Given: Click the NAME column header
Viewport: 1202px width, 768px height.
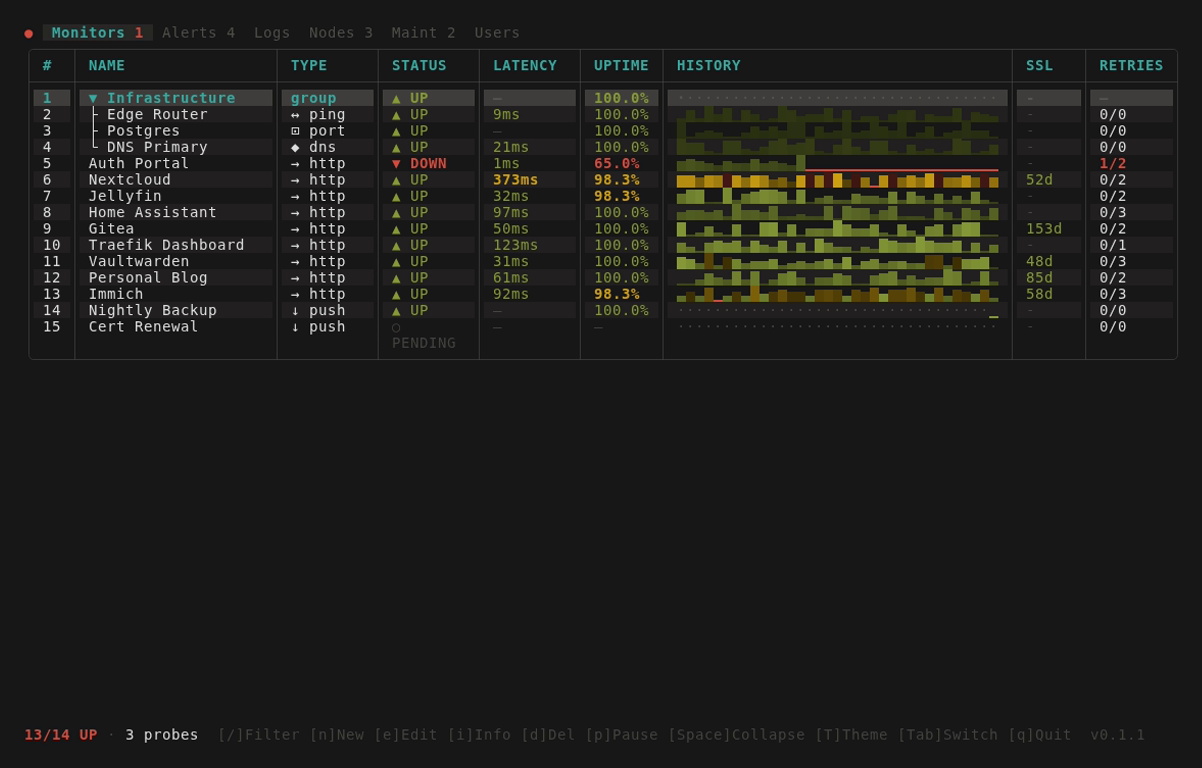Looking at the screenshot, I should (107, 66).
